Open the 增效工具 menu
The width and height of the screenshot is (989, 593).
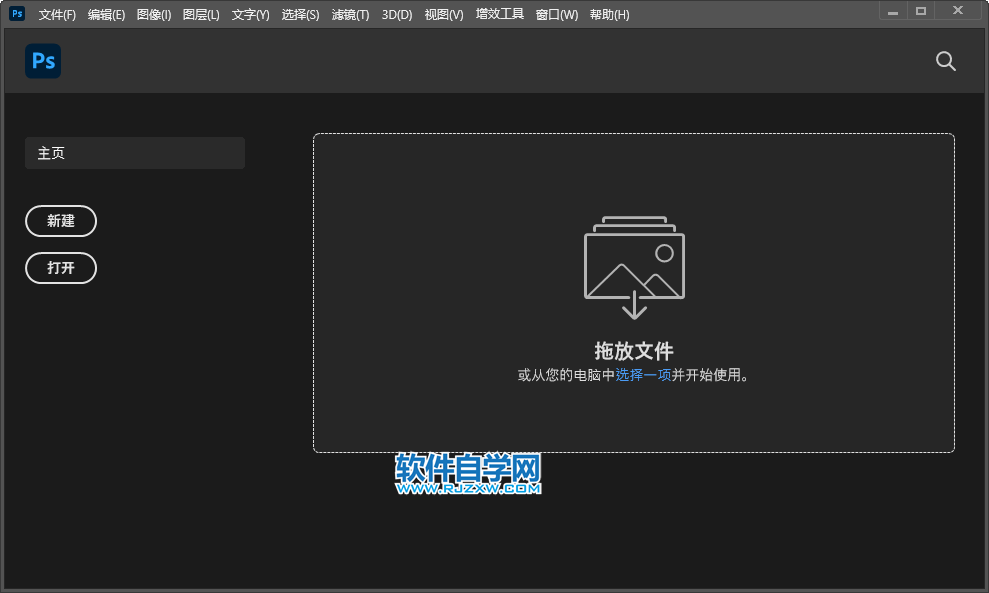[499, 15]
